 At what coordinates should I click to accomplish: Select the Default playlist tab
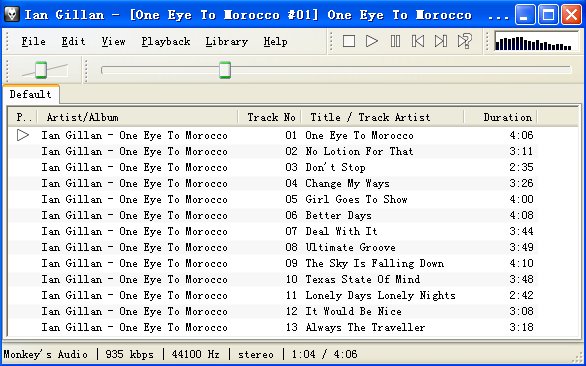pos(31,94)
